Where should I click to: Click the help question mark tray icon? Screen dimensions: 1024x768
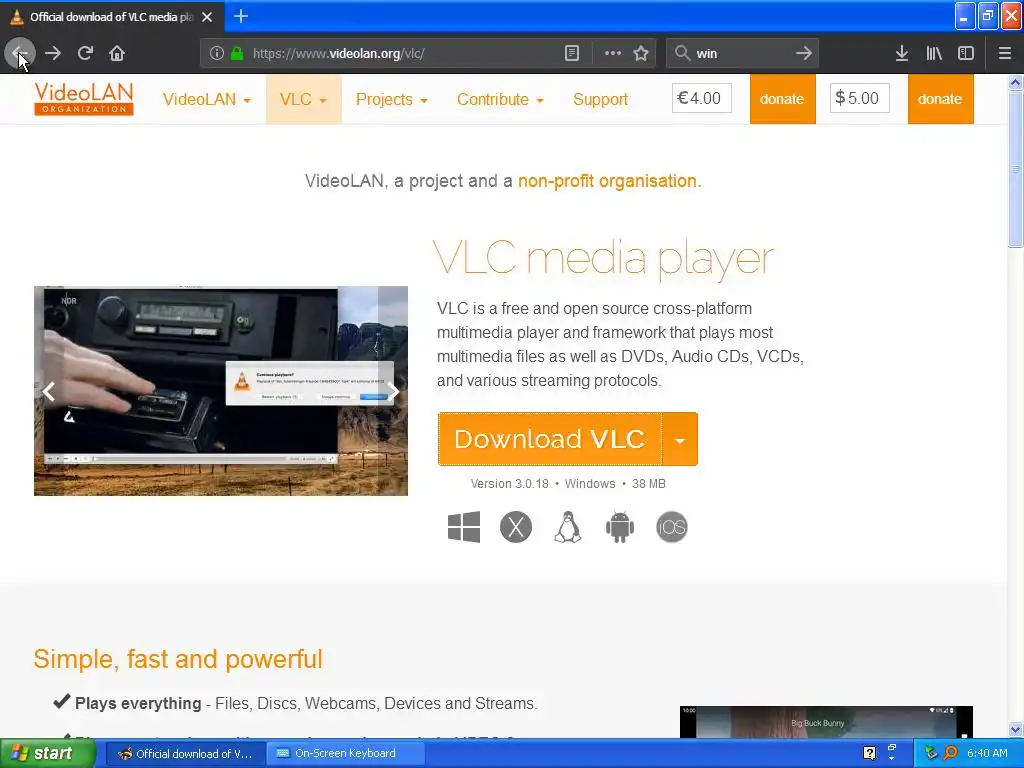pos(869,753)
